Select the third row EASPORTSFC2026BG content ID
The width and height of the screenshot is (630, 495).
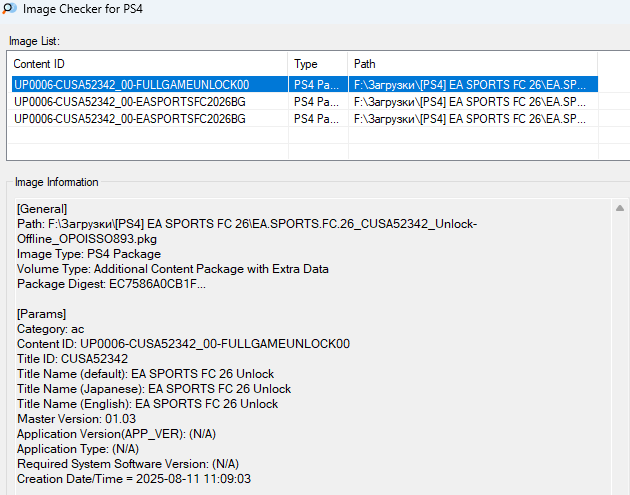click(x=129, y=119)
